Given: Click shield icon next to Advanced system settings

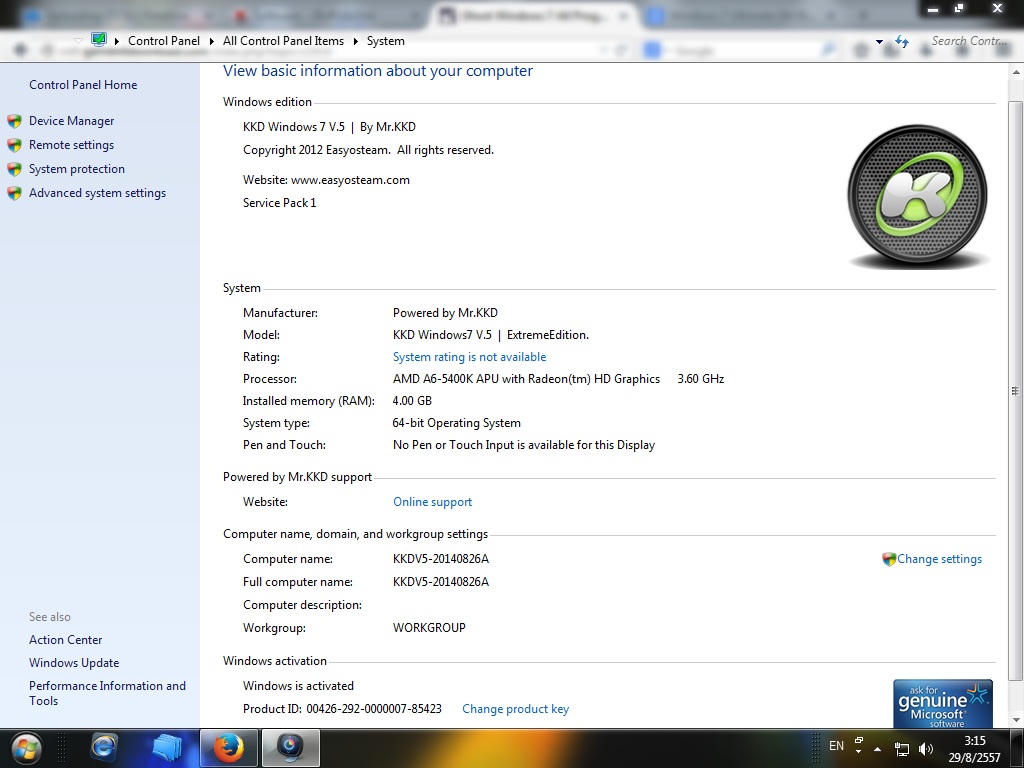Looking at the screenshot, I should point(14,193).
